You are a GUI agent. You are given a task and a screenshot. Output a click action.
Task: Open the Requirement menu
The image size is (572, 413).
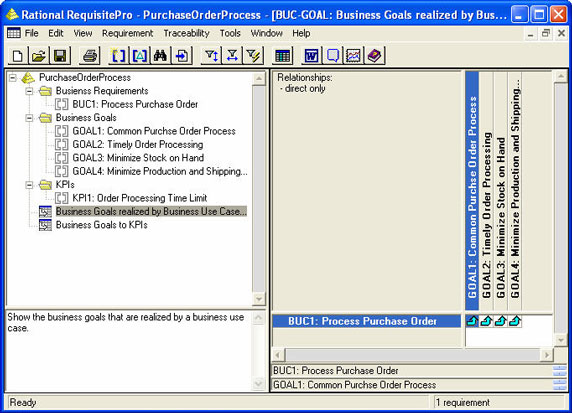coord(127,33)
